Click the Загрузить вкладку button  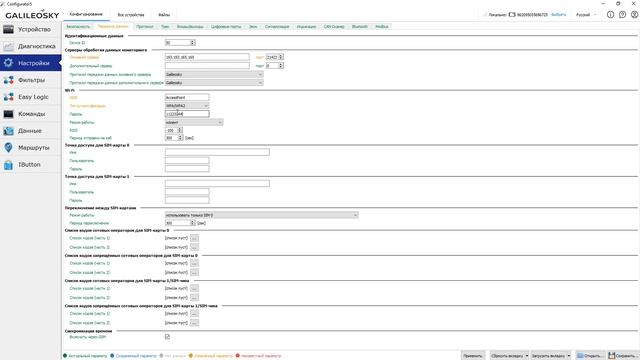pos(548,356)
